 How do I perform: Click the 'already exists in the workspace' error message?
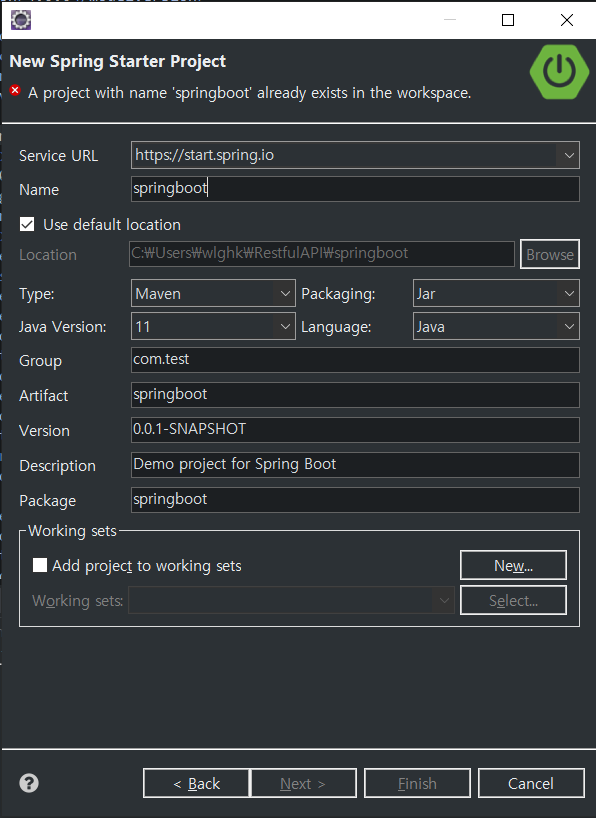click(x=249, y=93)
